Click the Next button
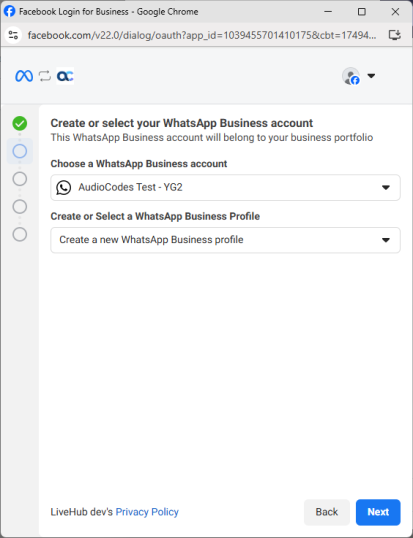The width and height of the screenshot is (413, 538). pos(378,512)
